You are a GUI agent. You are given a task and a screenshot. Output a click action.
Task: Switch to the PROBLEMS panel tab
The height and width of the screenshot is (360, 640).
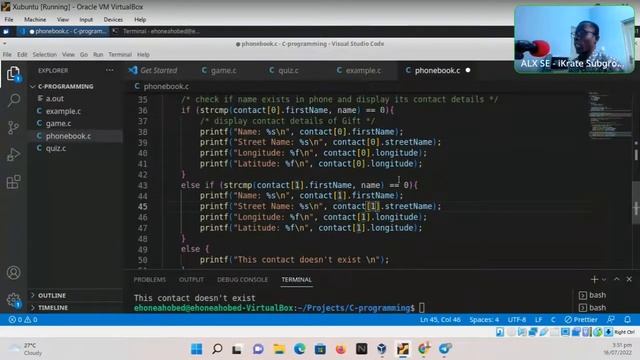150,280
